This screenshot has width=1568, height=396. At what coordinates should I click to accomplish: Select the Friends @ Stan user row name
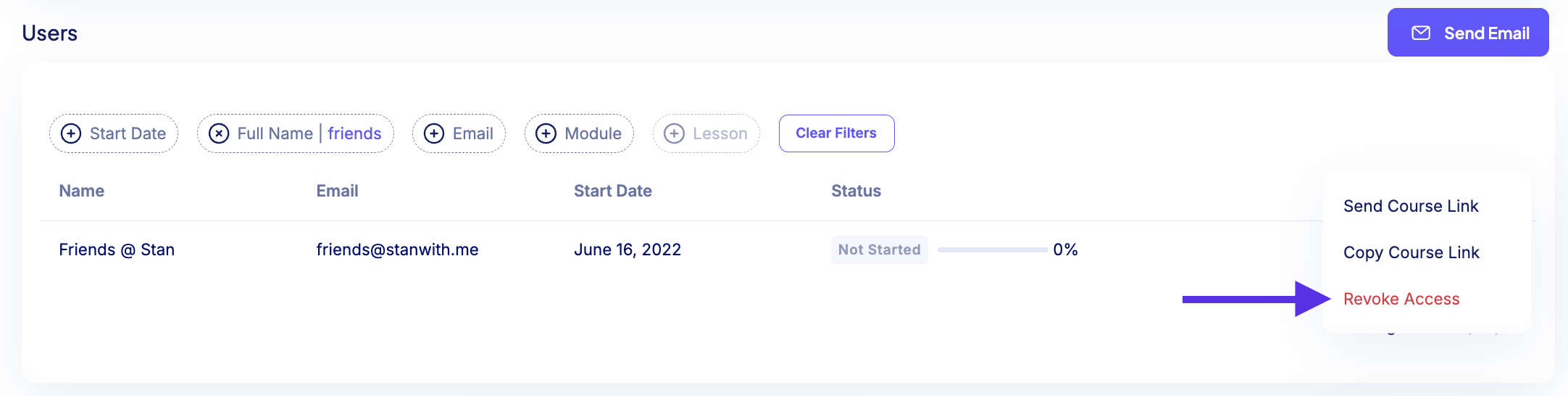(117, 249)
